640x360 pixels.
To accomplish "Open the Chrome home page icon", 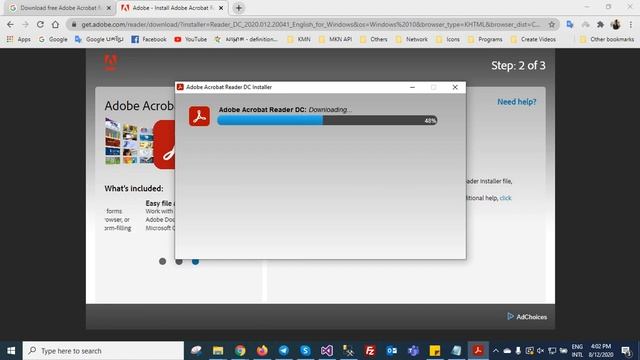I will [x=55, y=24].
